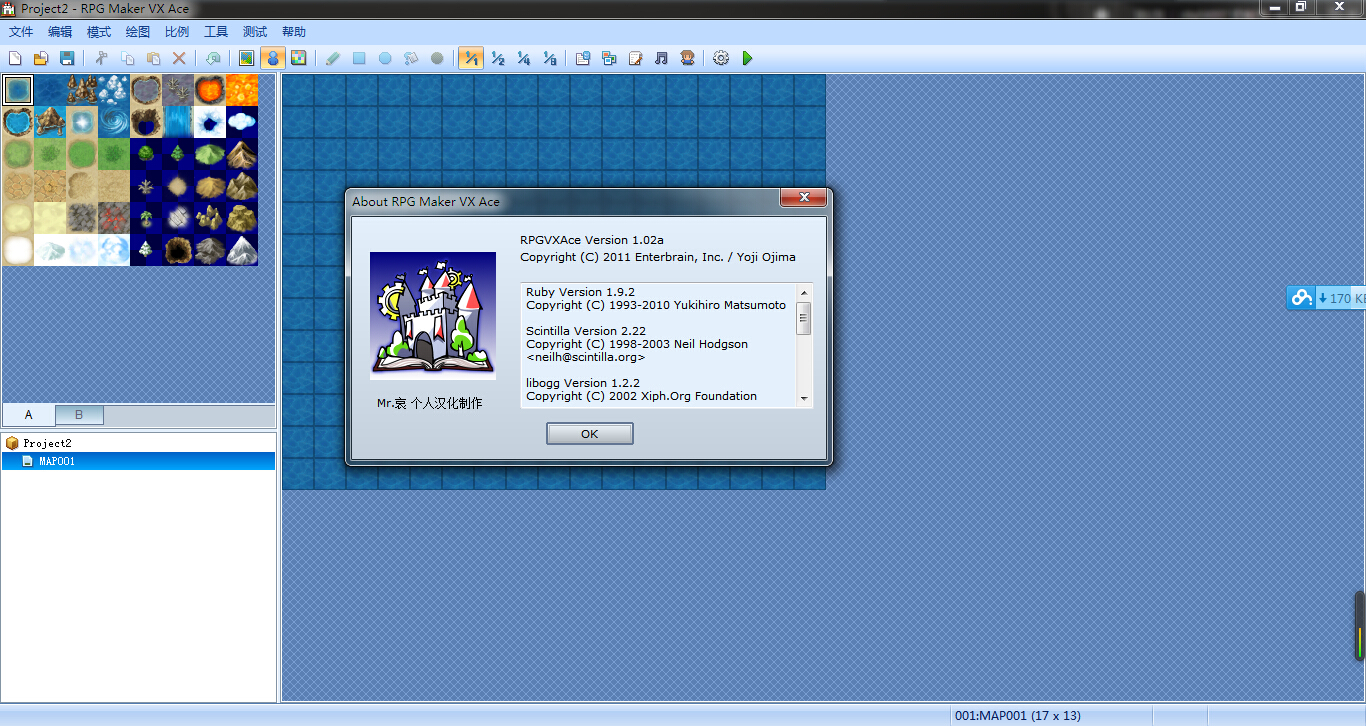Image resolution: width=1366 pixels, height=726 pixels.
Task: Undo last action with arrow icon
Action: tap(213, 59)
